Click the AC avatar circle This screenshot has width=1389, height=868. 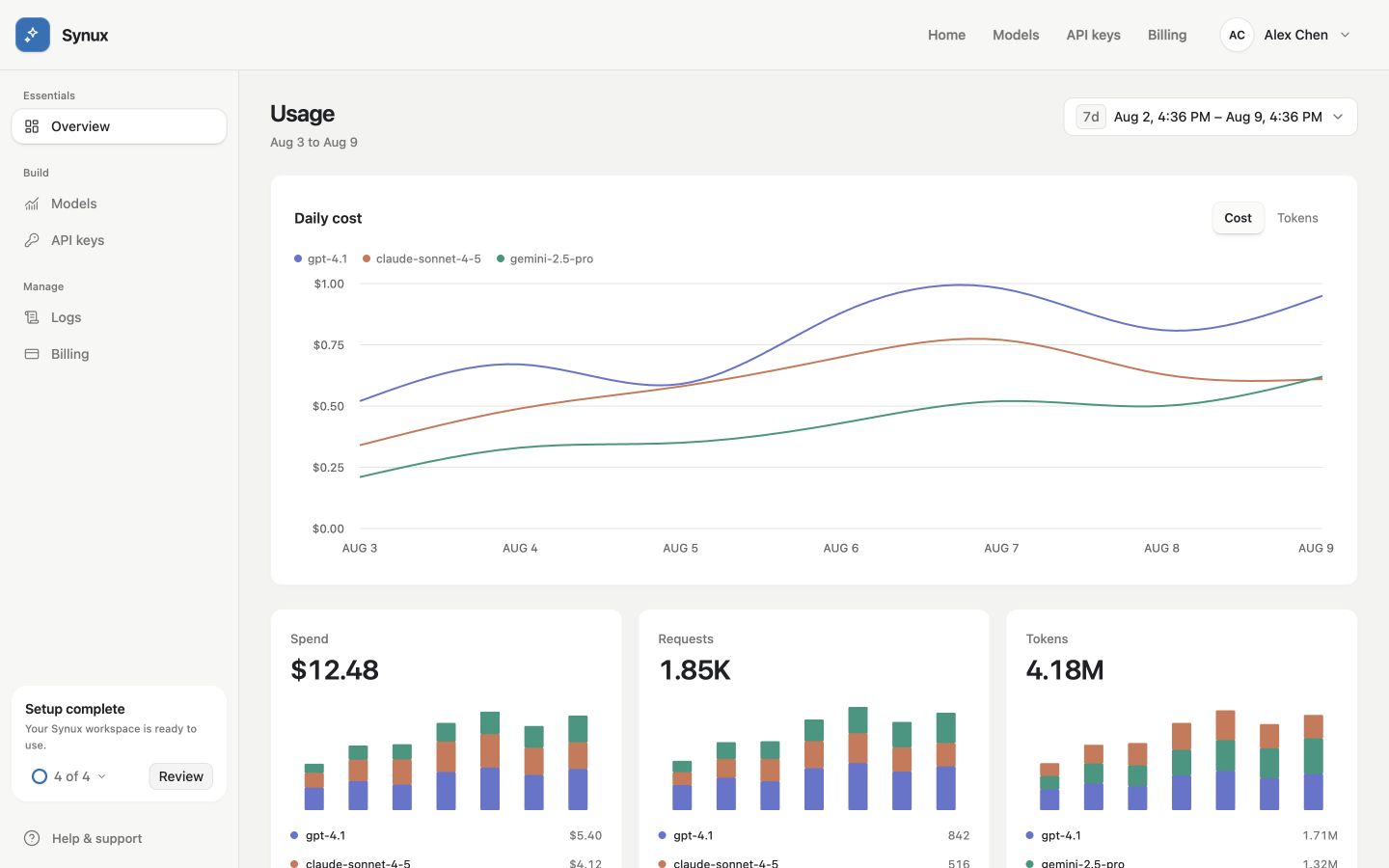click(1237, 35)
